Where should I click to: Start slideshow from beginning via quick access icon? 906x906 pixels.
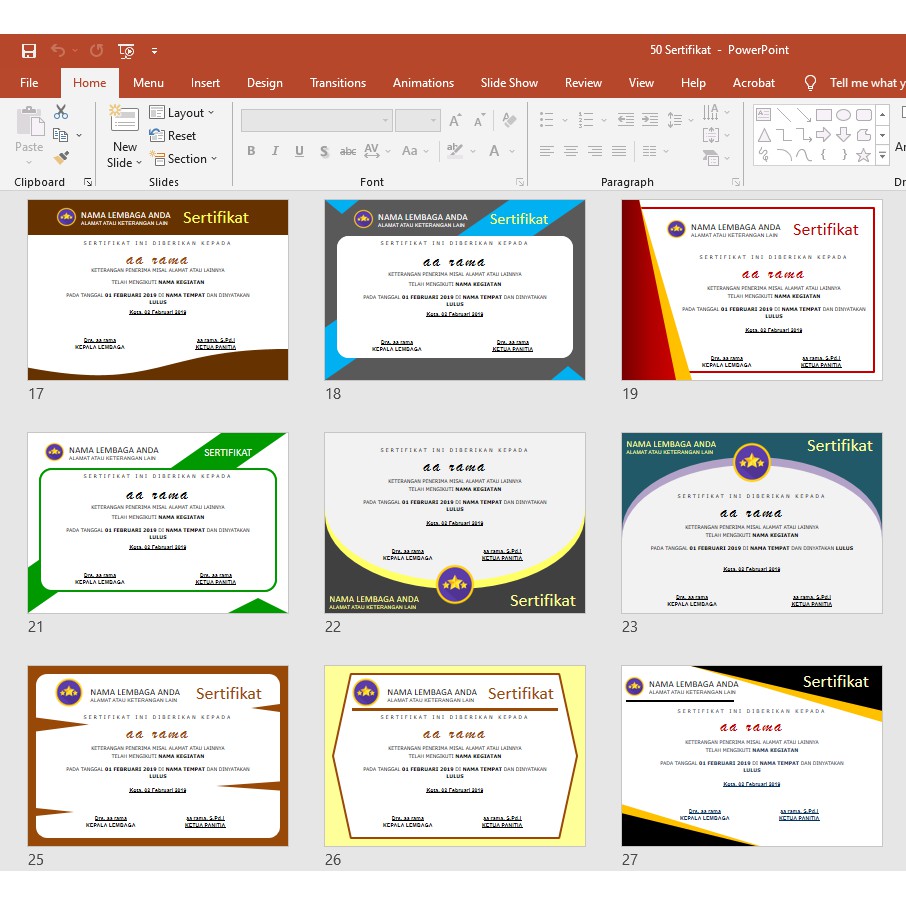coord(126,50)
